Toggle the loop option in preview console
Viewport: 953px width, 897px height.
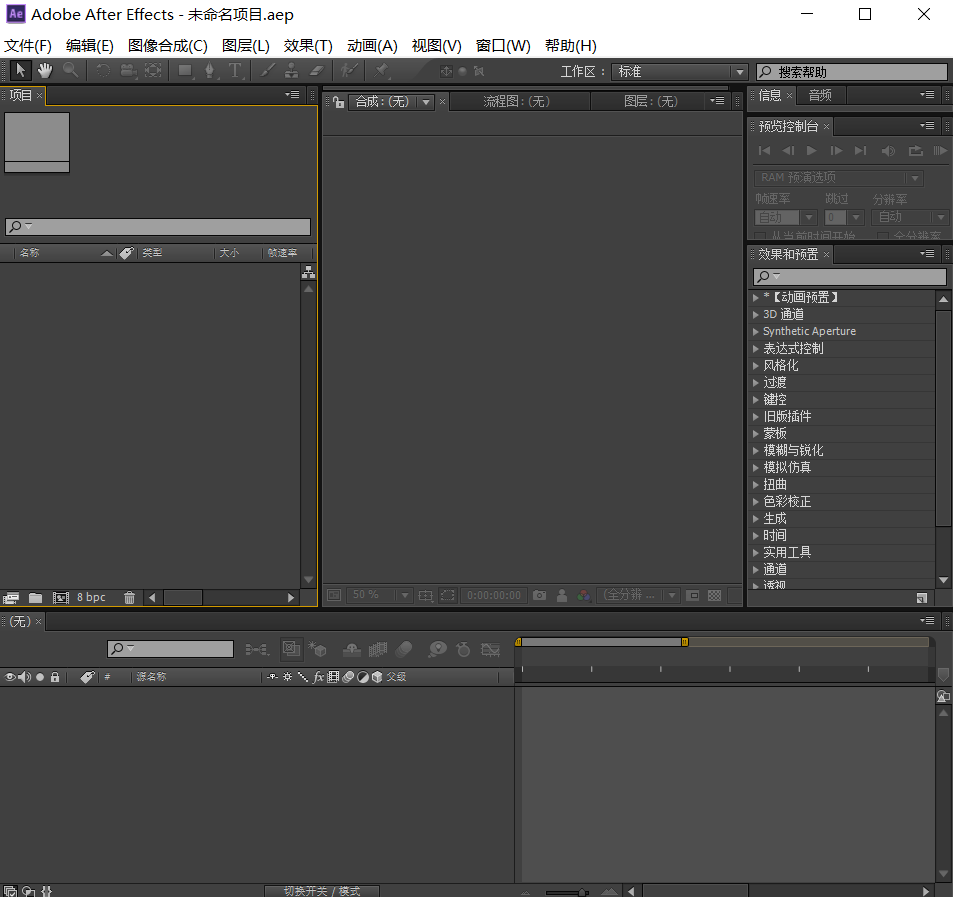click(x=915, y=151)
